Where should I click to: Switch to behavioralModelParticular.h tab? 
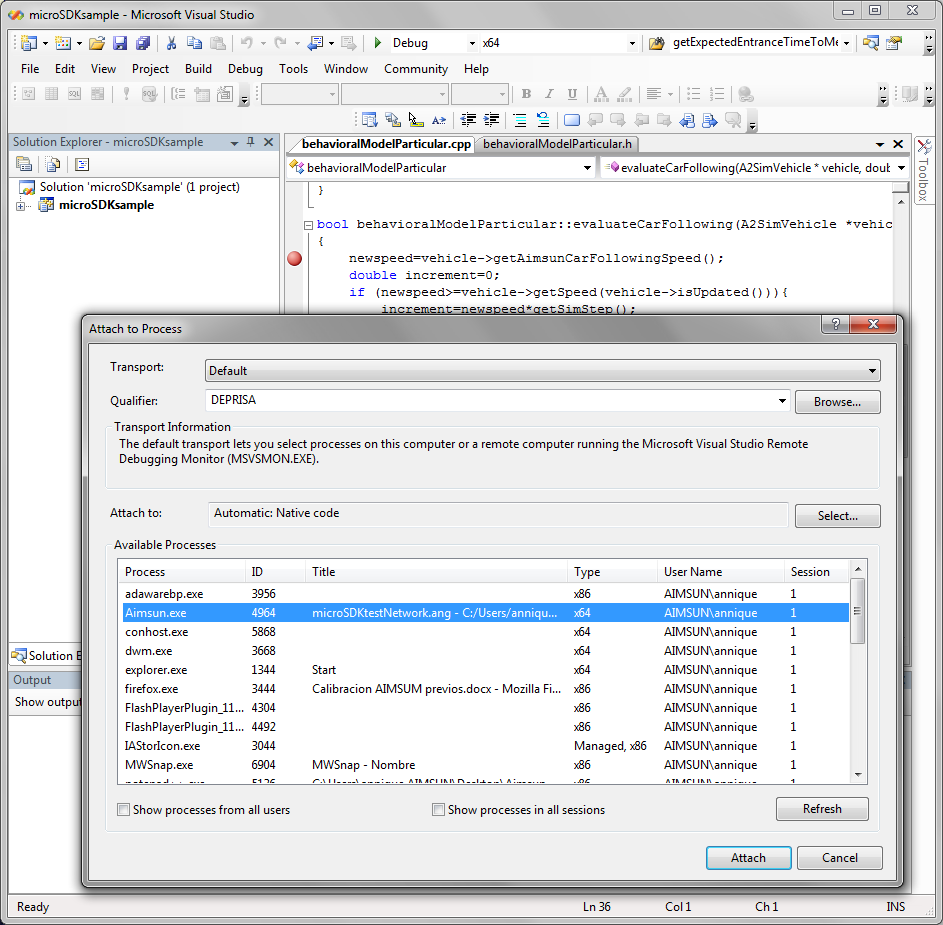point(557,144)
